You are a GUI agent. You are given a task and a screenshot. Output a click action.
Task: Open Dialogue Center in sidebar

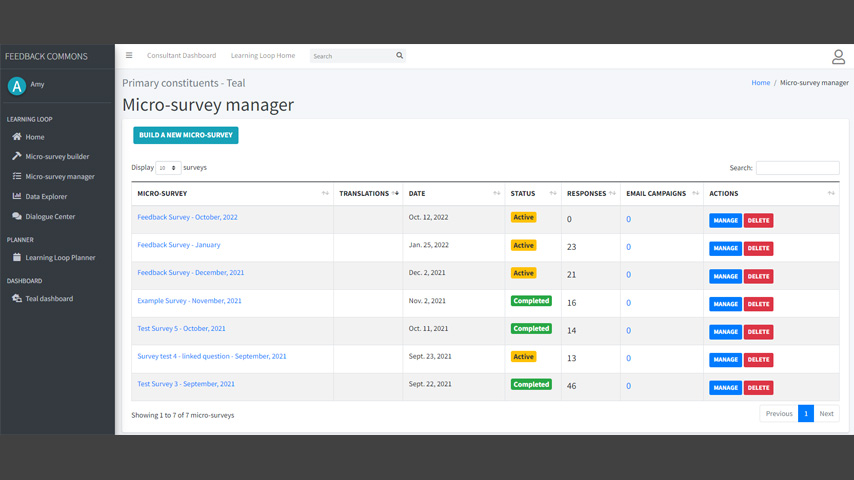tap(50, 216)
